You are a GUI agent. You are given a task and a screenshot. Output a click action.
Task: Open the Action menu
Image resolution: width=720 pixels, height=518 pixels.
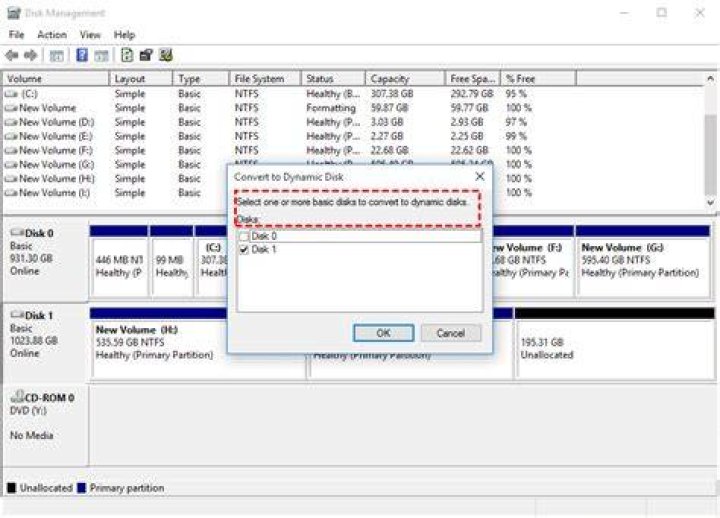click(x=52, y=35)
